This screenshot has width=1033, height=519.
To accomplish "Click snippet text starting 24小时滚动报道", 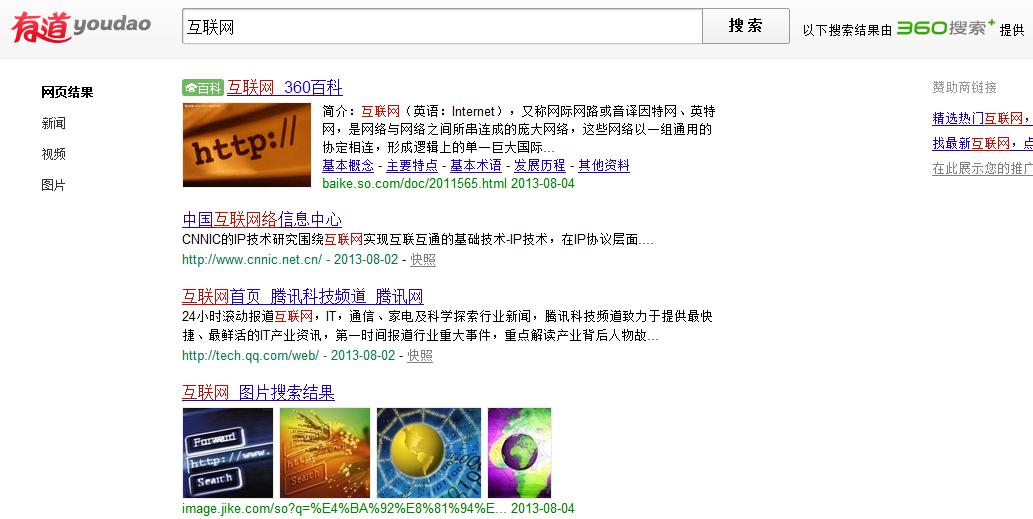I will pos(447,325).
